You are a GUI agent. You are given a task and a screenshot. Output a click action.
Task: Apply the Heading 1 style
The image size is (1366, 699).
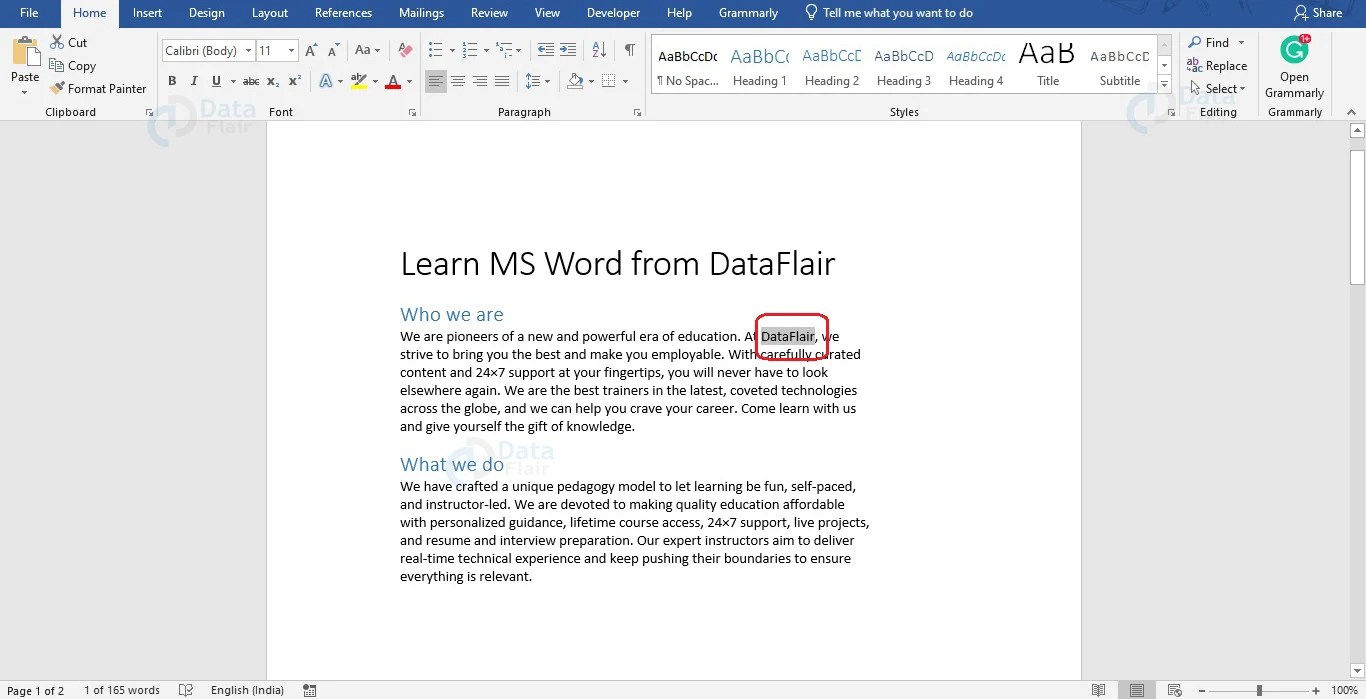coord(759,65)
